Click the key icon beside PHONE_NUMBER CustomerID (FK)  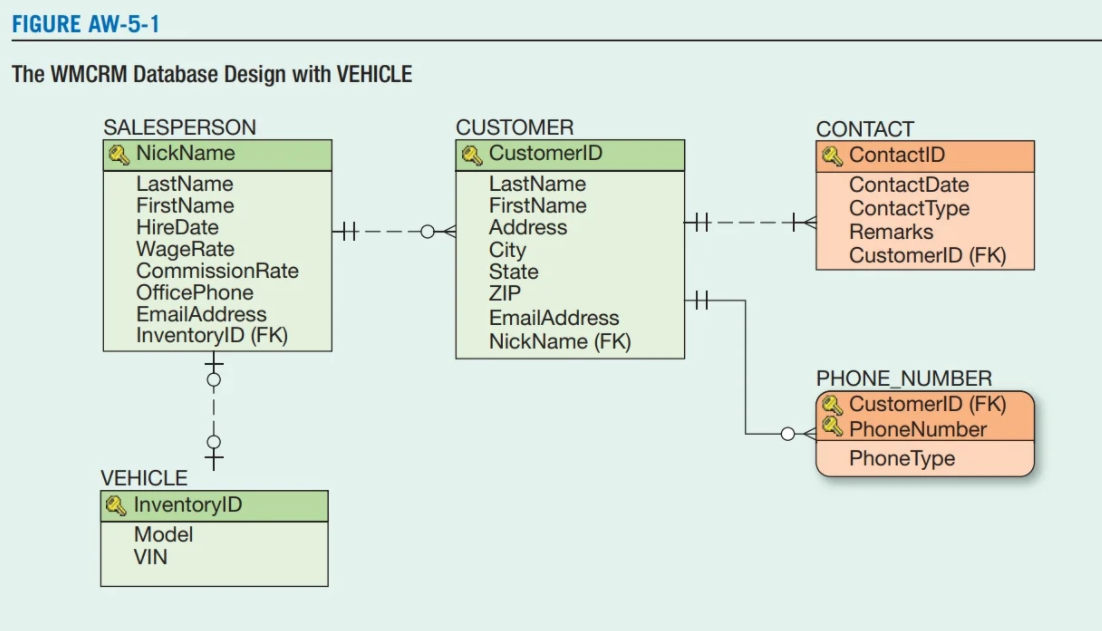coord(832,405)
